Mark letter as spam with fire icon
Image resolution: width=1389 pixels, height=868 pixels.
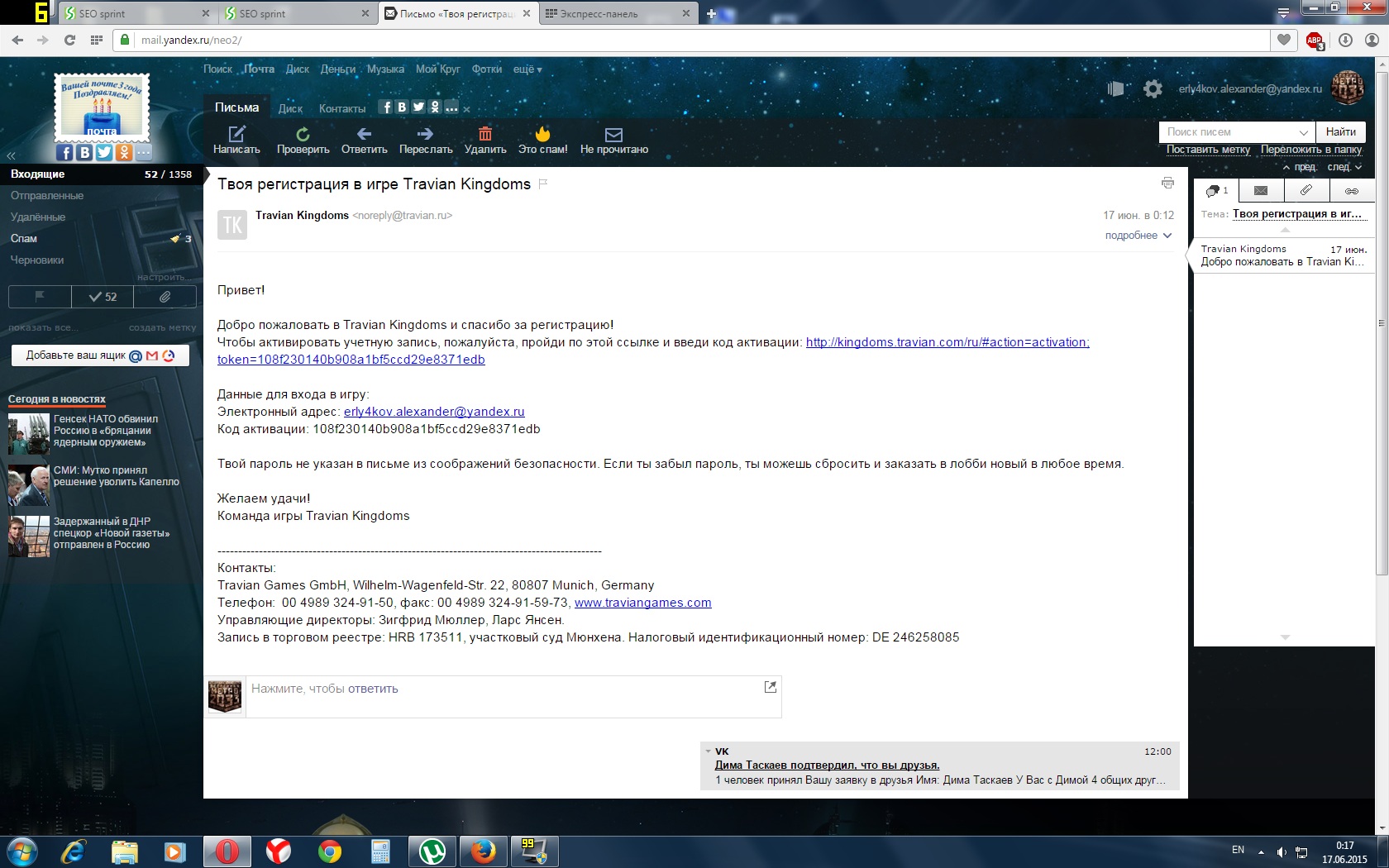(x=542, y=140)
